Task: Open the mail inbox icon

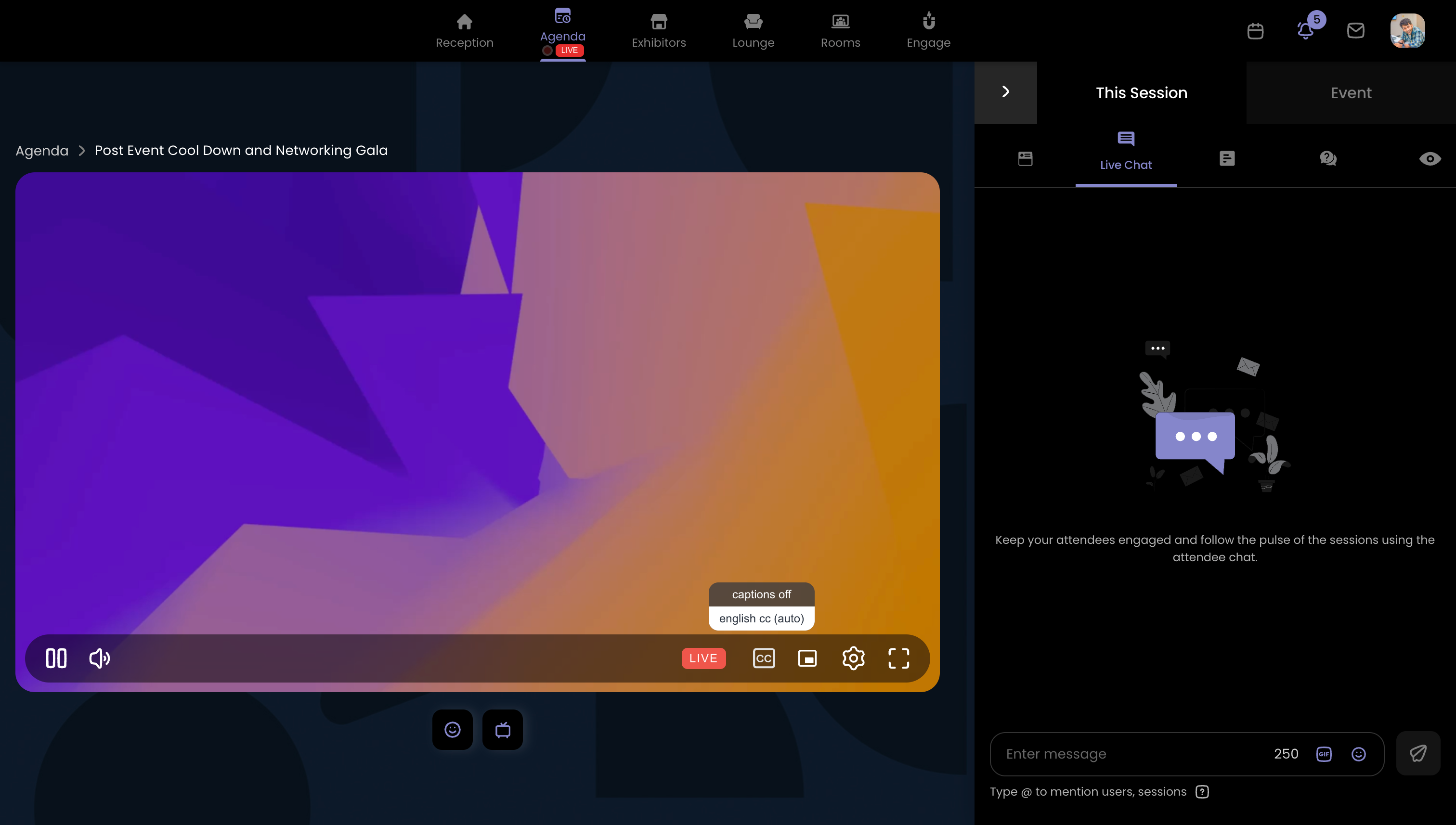Action: click(x=1355, y=31)
